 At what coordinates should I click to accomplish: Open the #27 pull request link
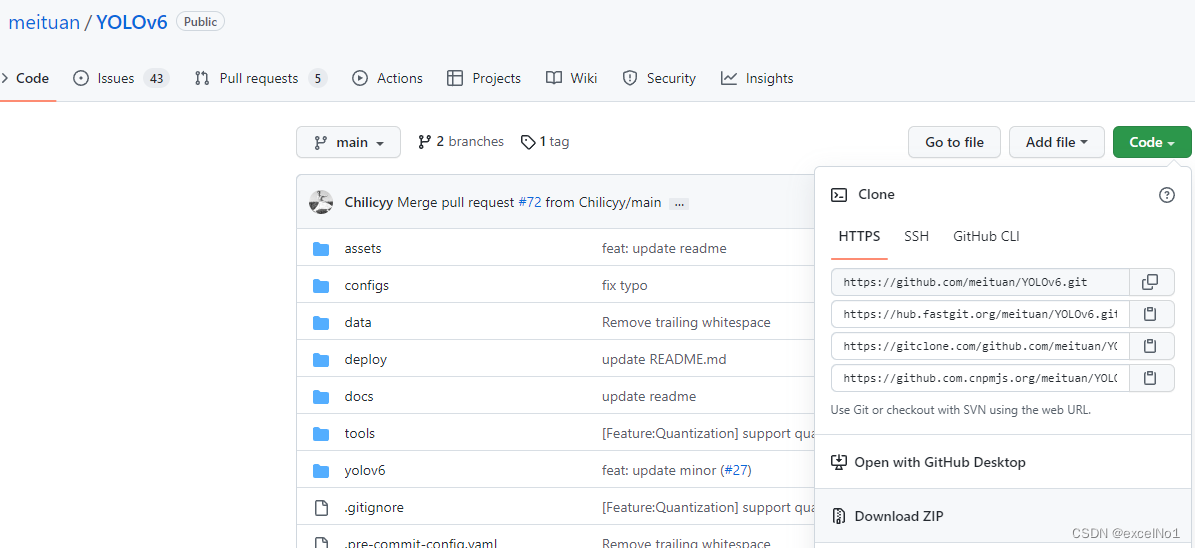click(736, 470)
